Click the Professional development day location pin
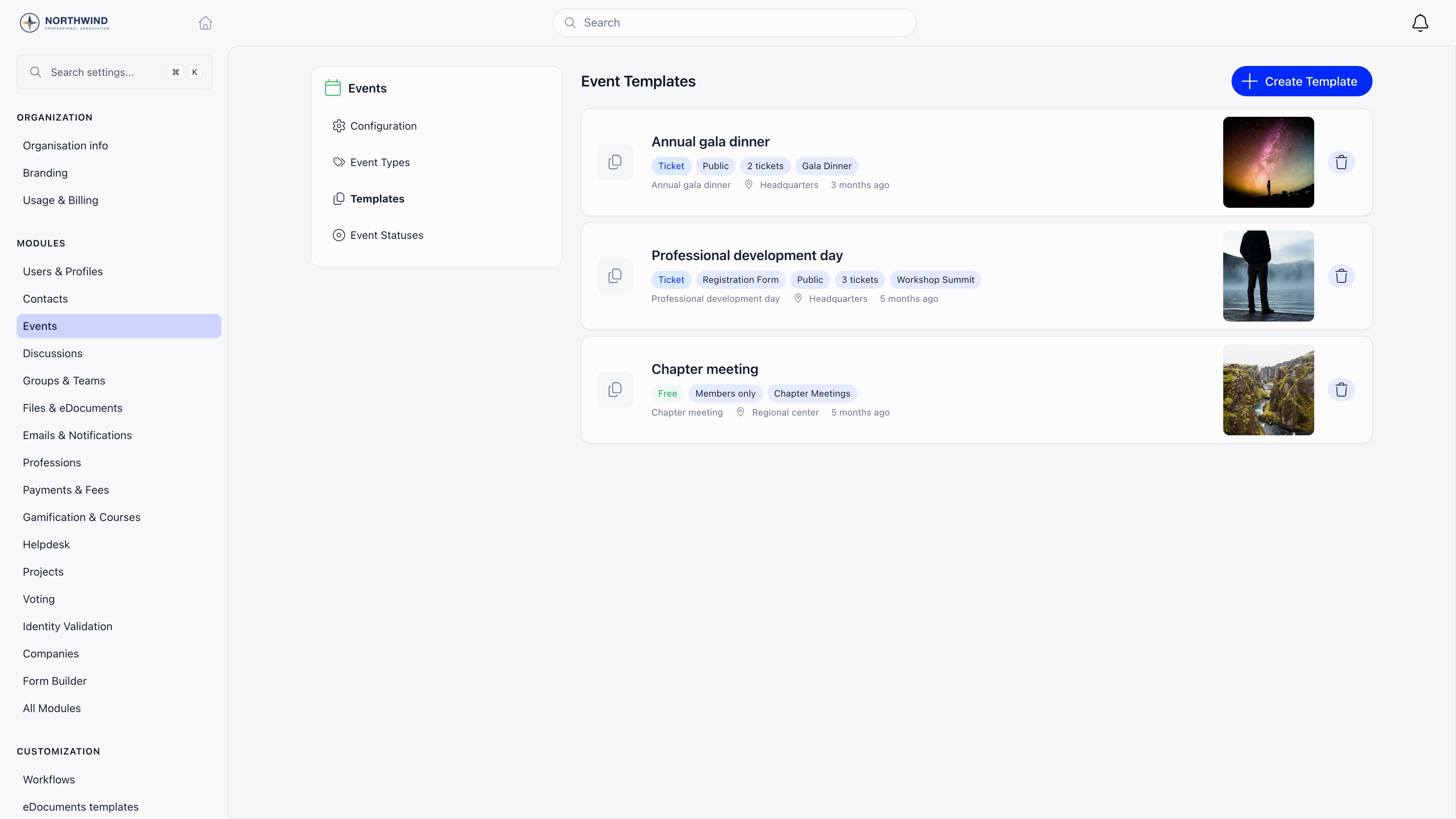Screen dimensions: 1456x819 [797, 298]
